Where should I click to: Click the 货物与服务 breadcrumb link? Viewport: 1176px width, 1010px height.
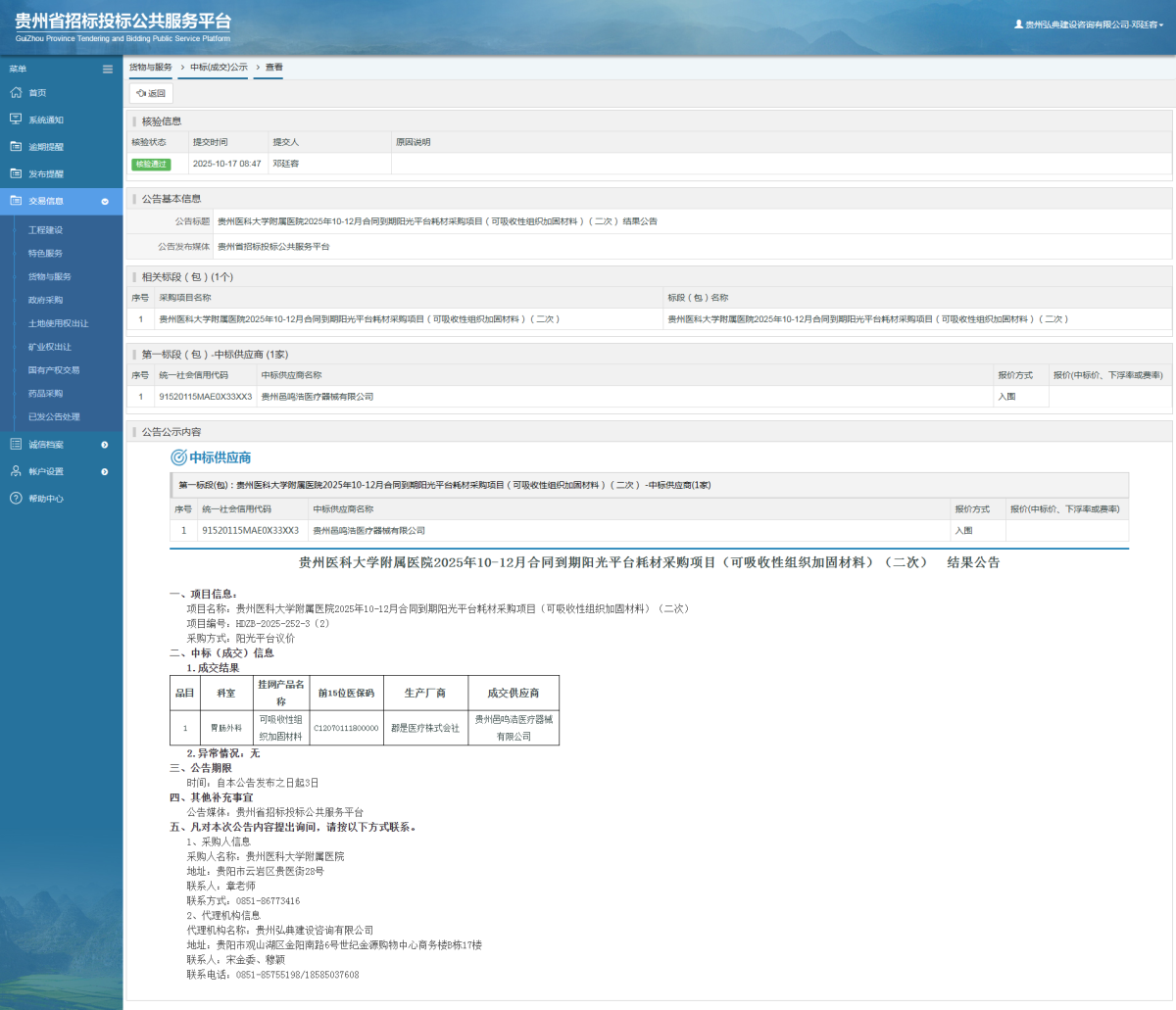pos(150,68)
